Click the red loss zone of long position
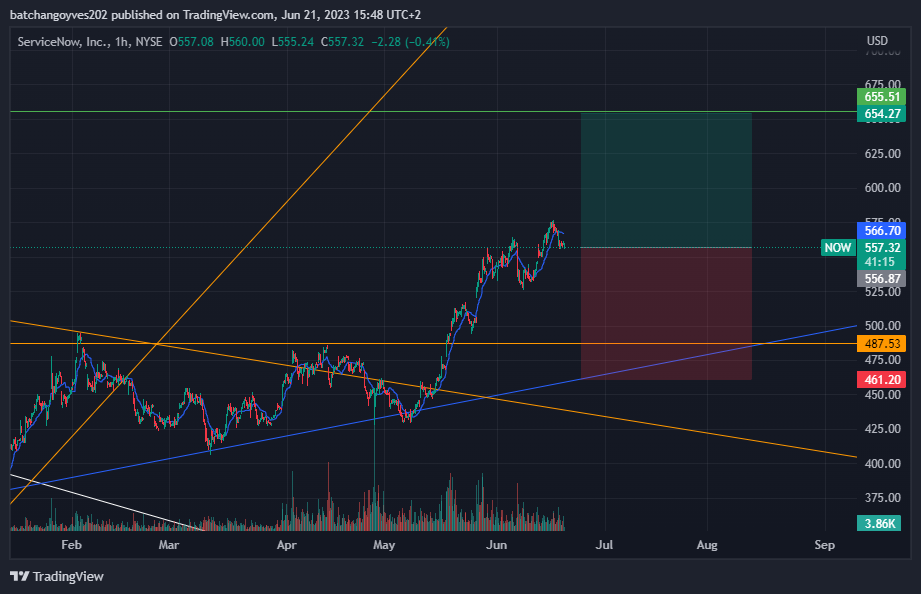The height and width of the screenshot is (594, 921). (x=666, y=314)
